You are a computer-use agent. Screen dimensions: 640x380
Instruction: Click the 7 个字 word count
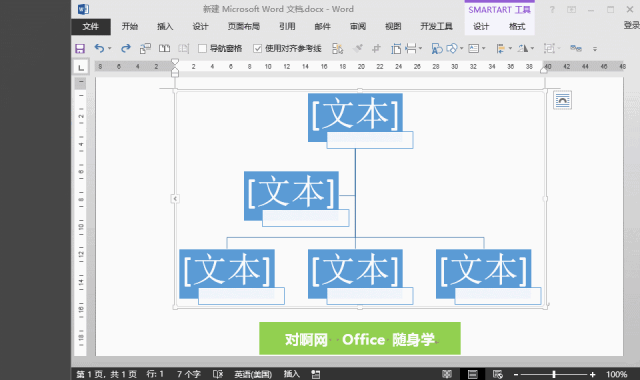click(189, 374)
